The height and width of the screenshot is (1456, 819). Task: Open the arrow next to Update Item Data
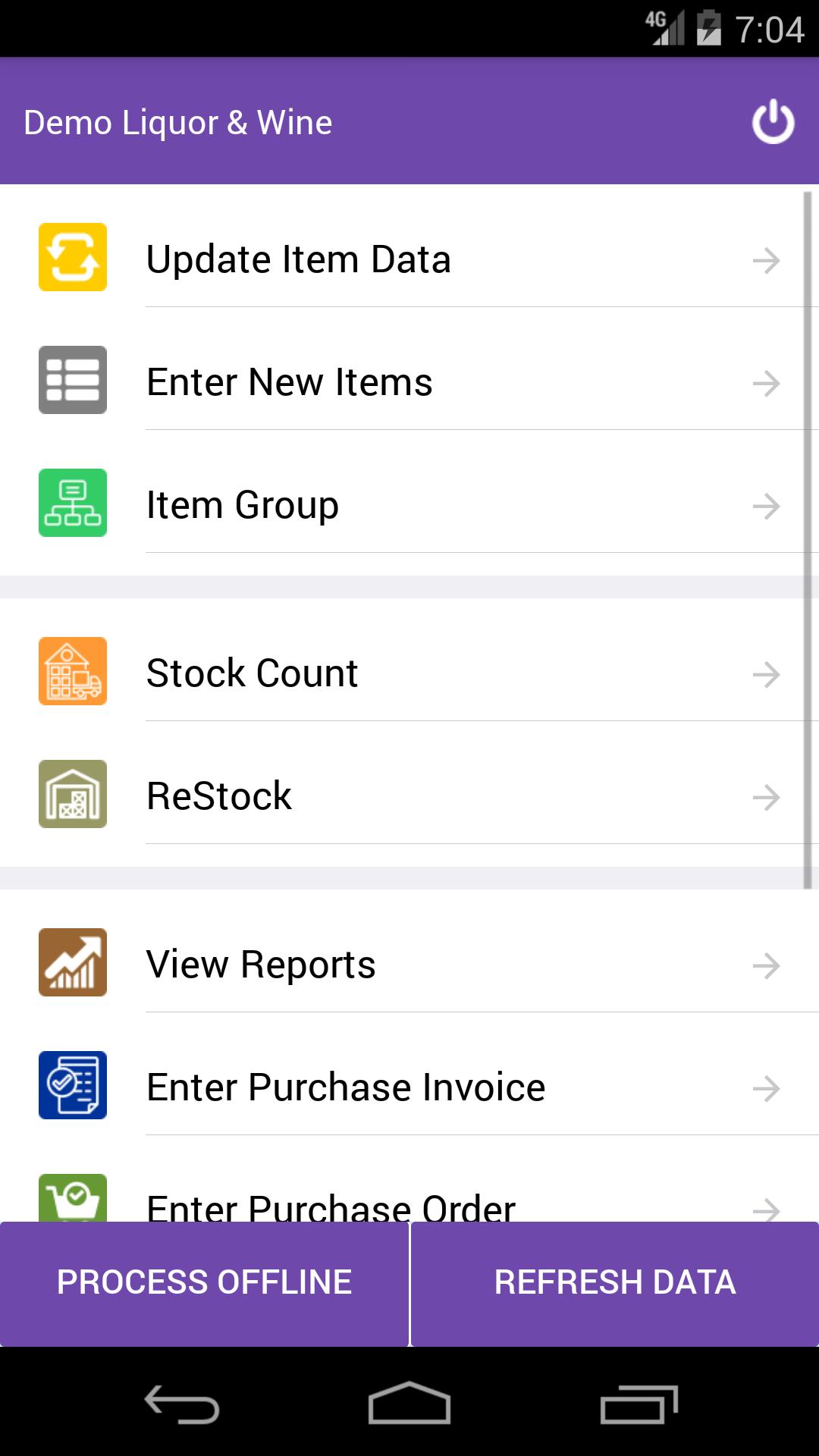click(x=766, y=260)
